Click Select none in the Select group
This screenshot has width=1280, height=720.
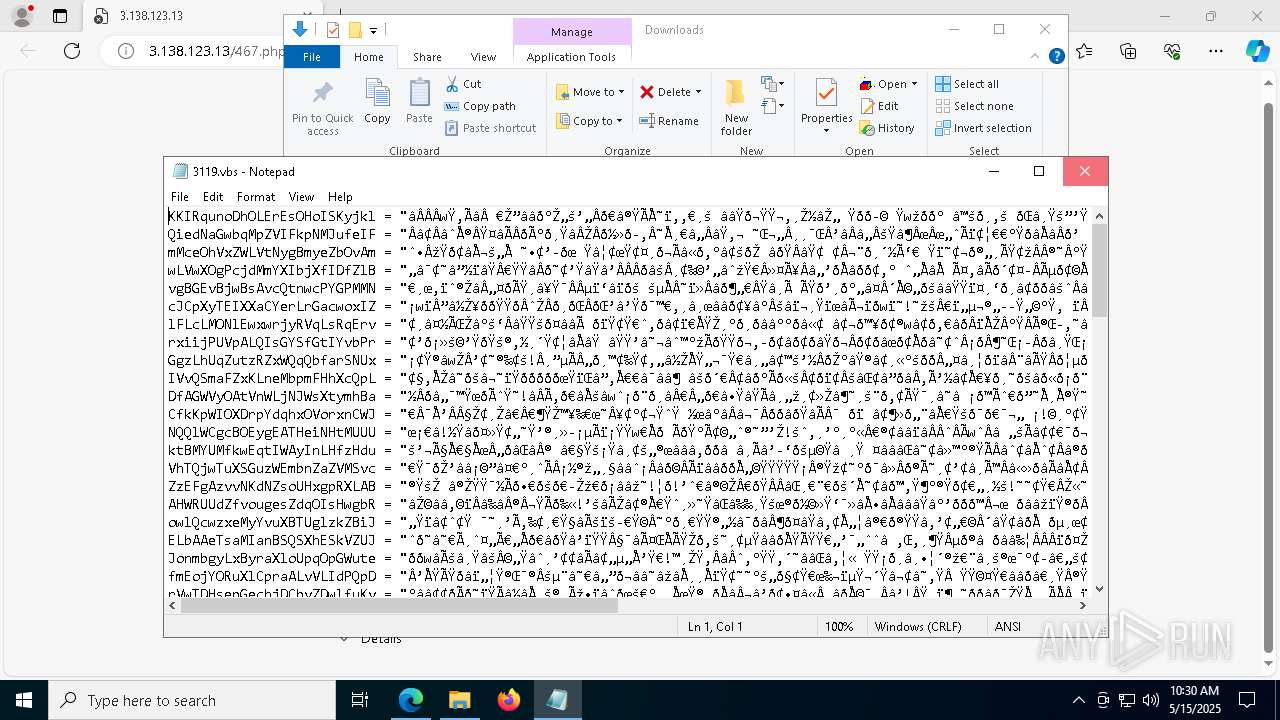point(974,106)
